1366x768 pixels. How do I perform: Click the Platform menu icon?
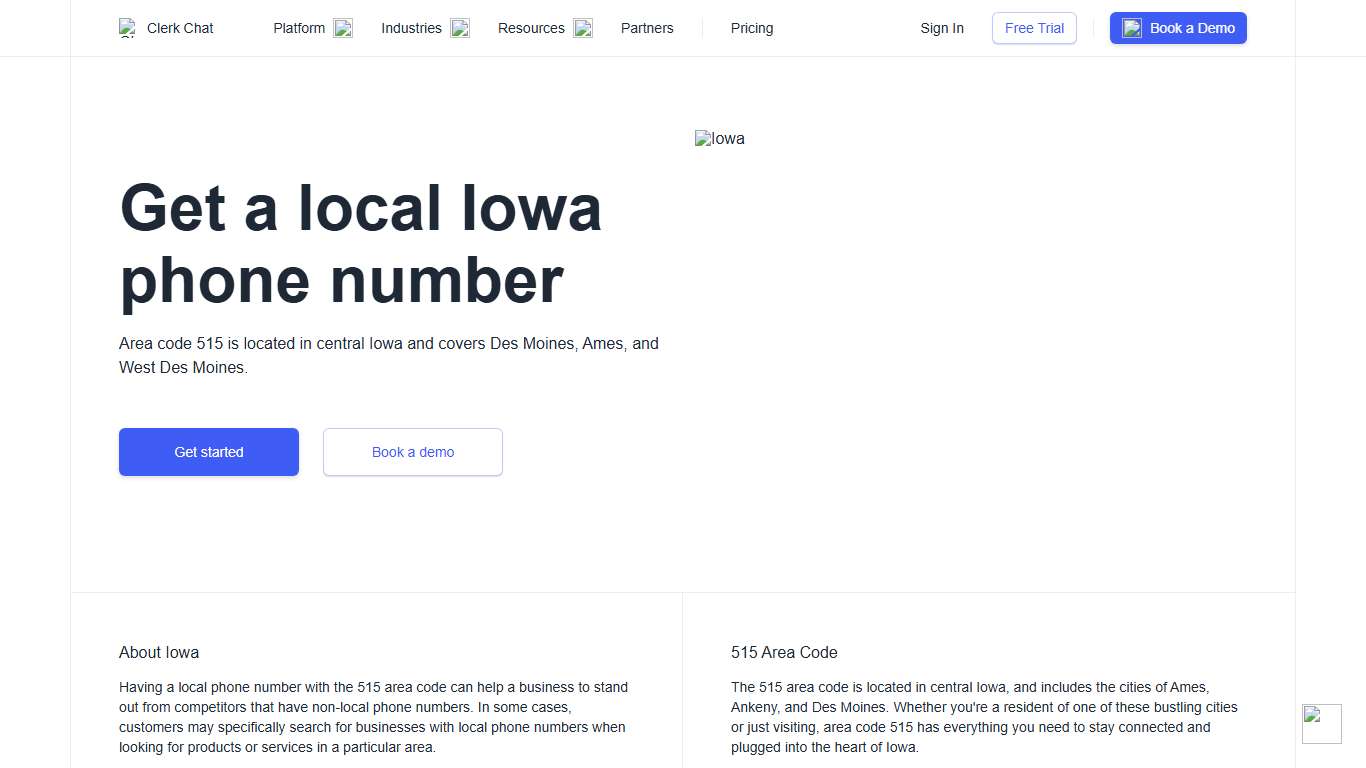click(343, 28)
